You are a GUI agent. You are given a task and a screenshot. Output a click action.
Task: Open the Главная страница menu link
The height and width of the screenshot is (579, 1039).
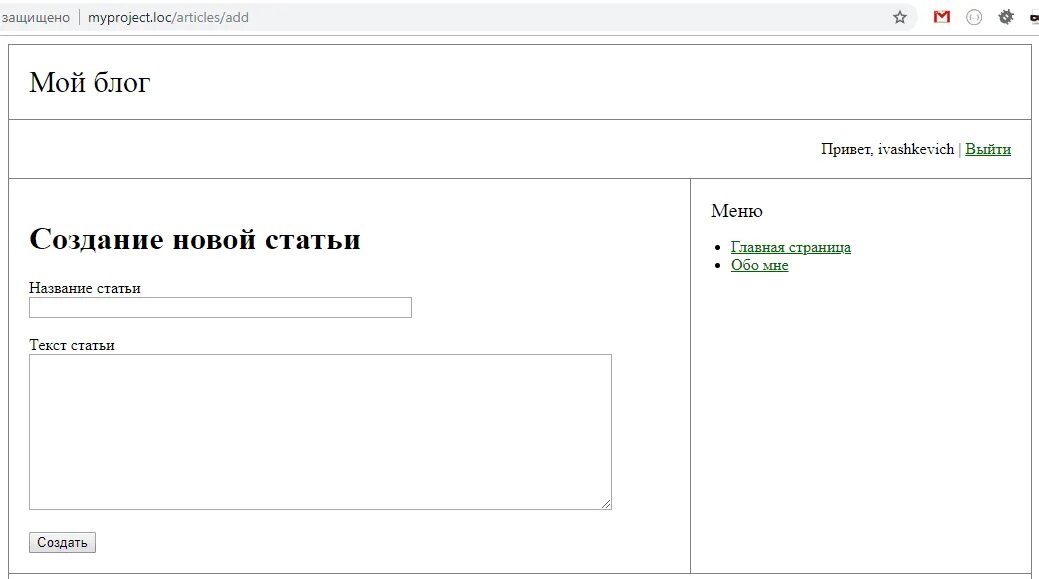point(791,247)
